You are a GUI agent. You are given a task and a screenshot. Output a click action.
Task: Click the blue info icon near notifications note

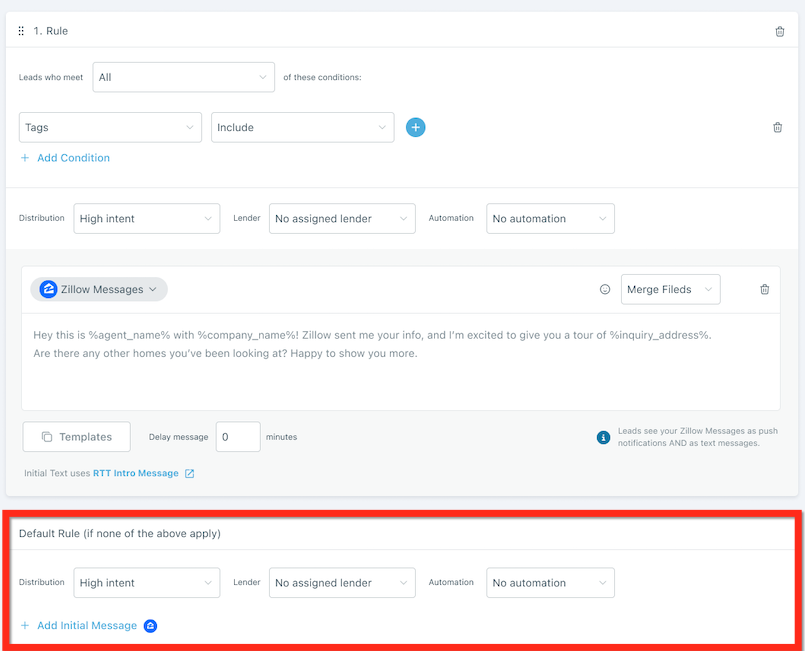coord(603,438)
